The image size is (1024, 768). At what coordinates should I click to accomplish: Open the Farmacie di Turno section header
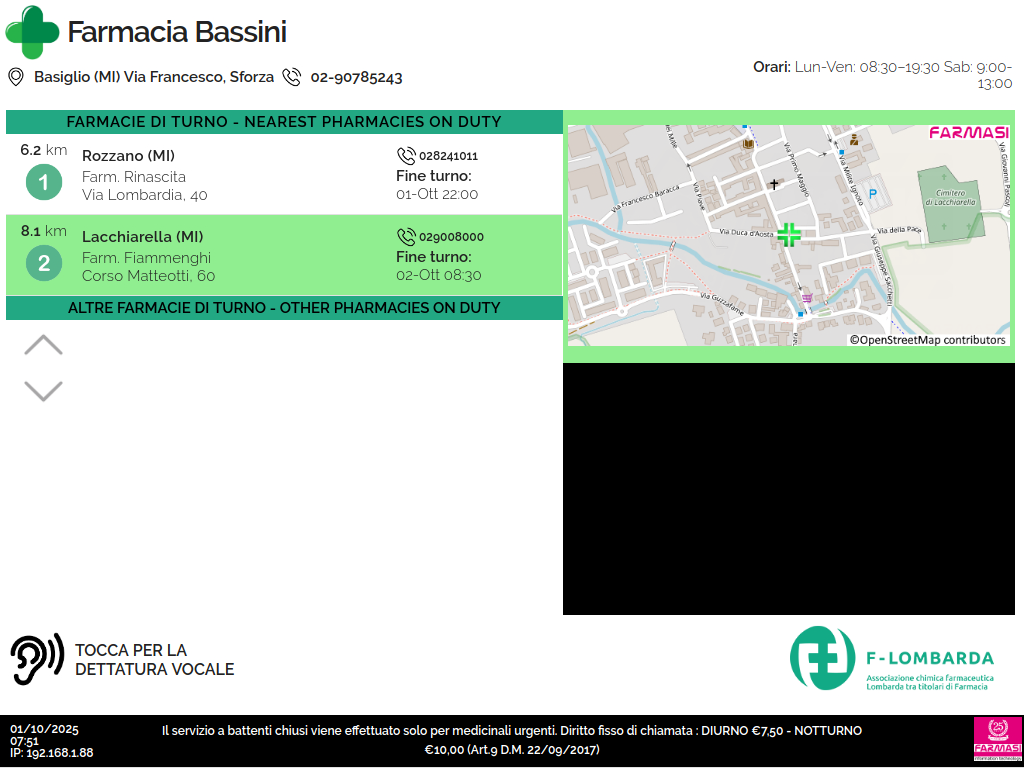tap(284, 122)
